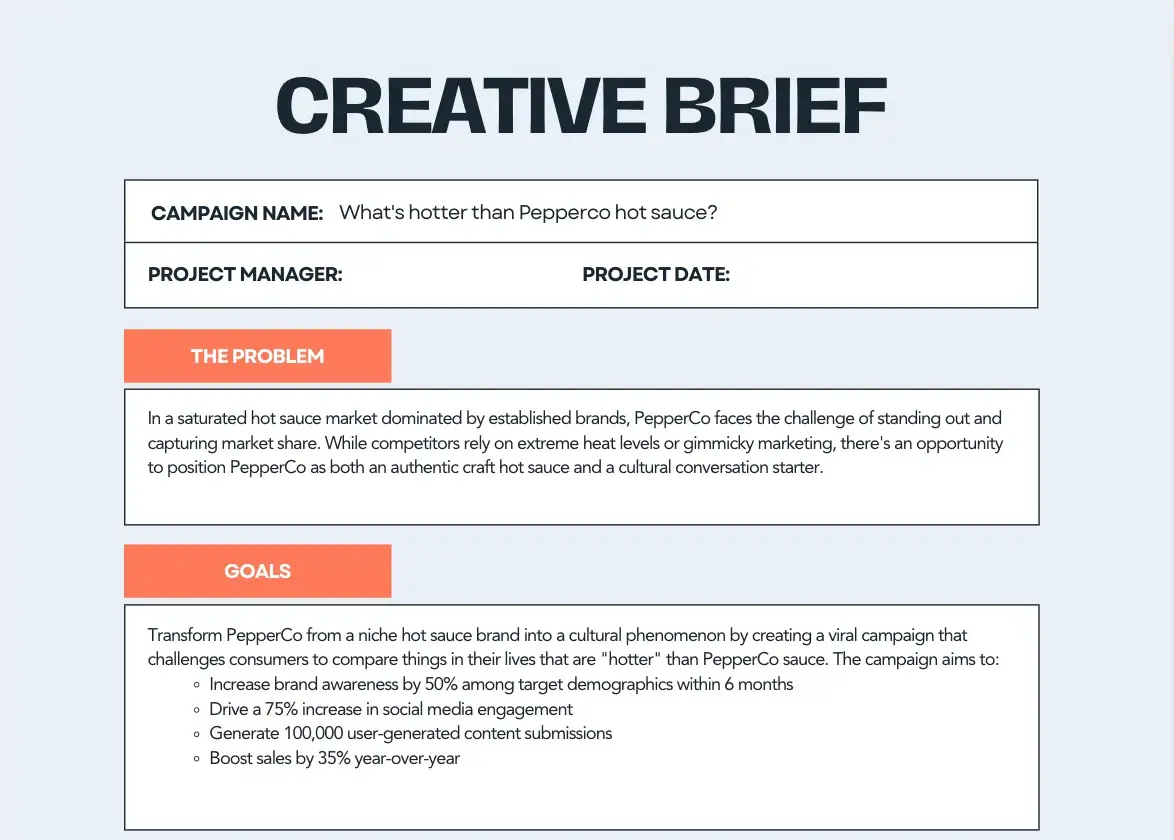Select the orange "GOALS" section header

(x=257, y=571)
